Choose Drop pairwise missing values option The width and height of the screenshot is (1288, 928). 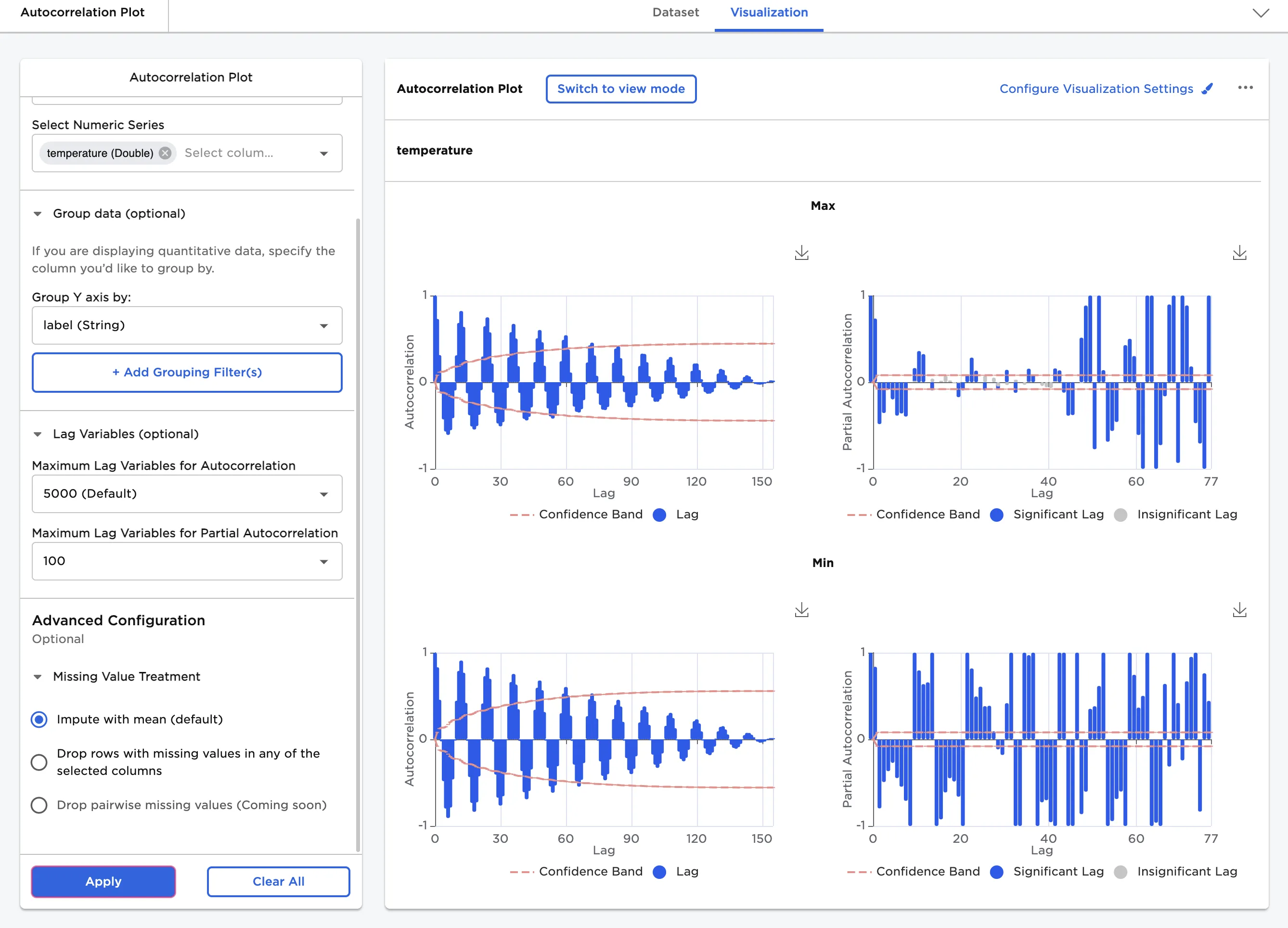point(39,805)
